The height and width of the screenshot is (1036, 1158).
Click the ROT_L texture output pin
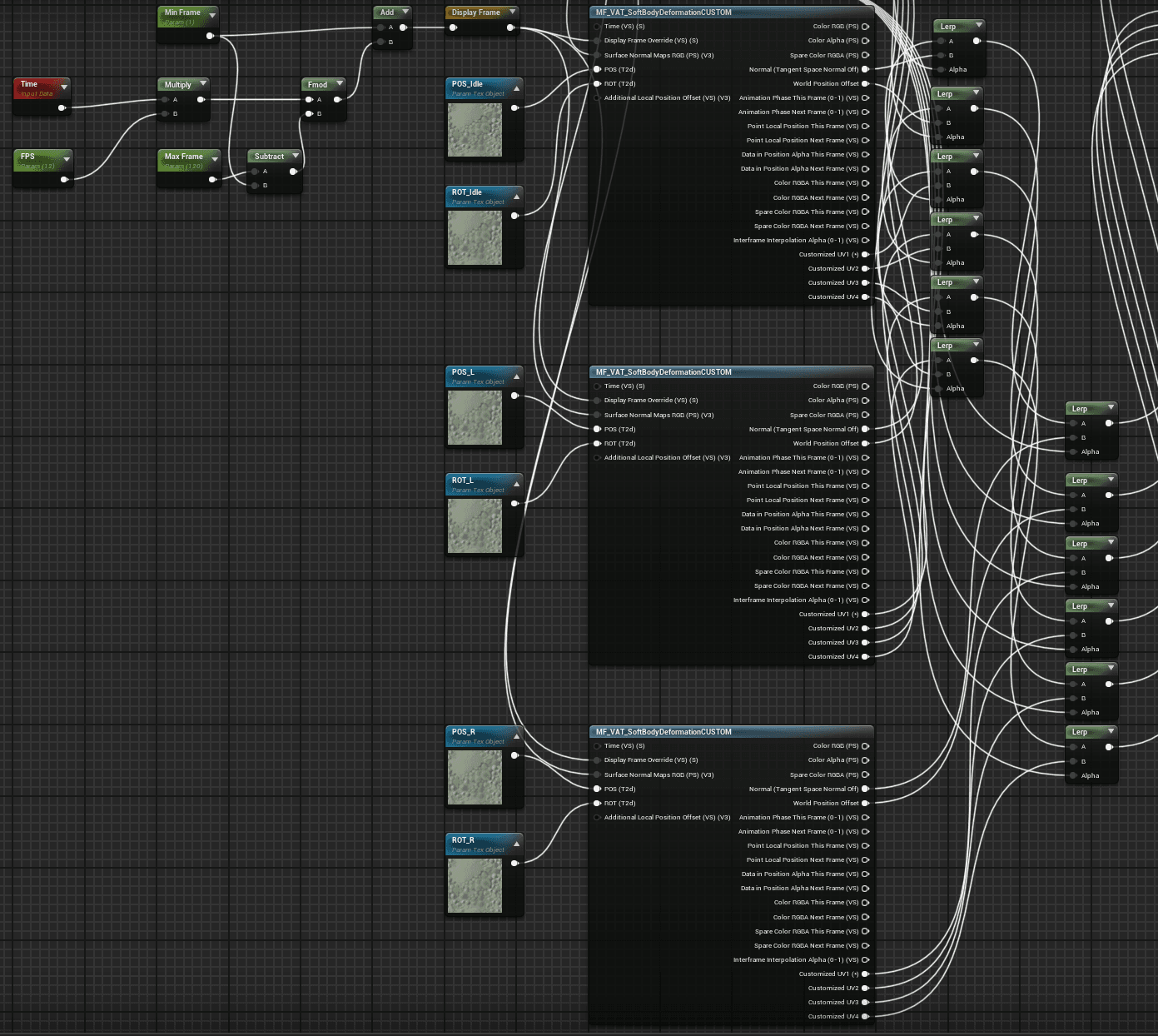click(514, 503)
